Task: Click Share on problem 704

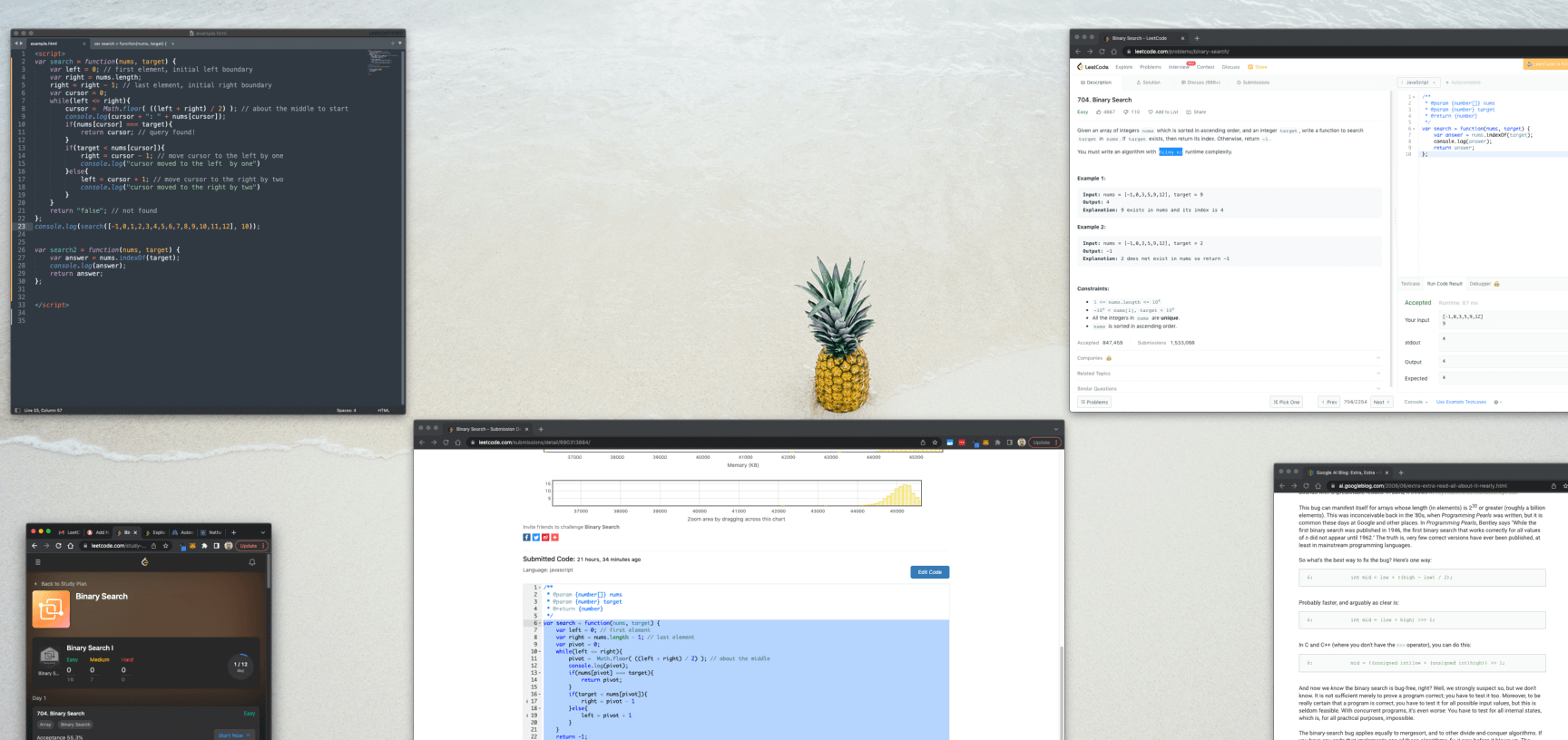Action: pyautogui.click(x=1196, y=112)
